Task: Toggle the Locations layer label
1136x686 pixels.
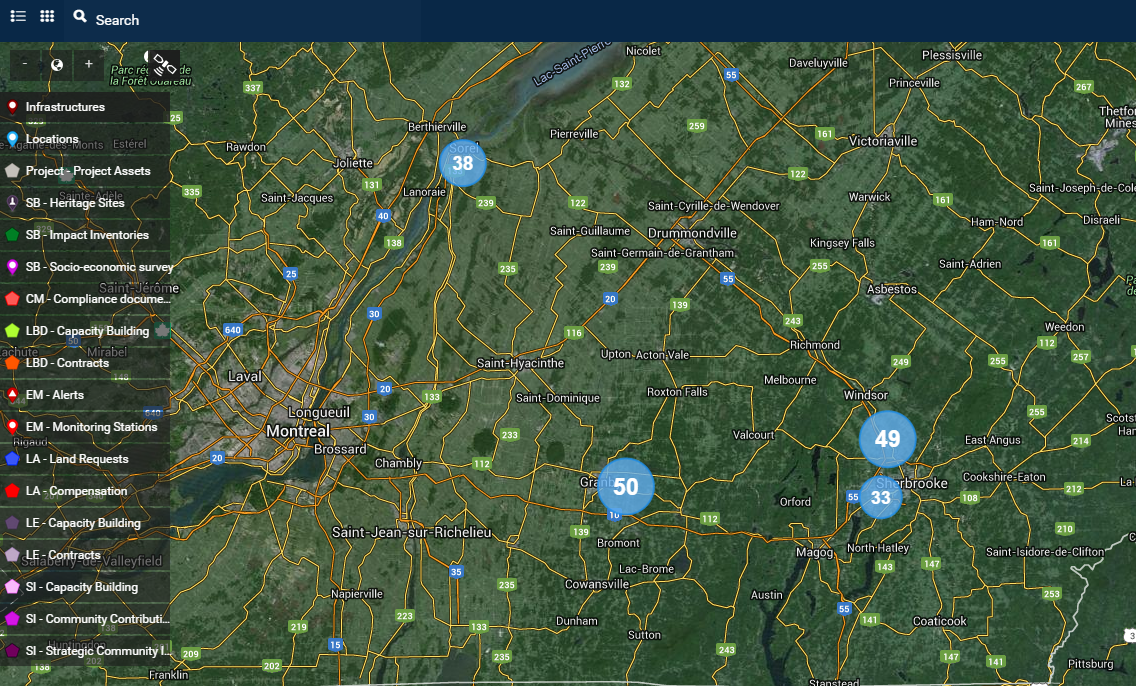Action: (52, 139)
